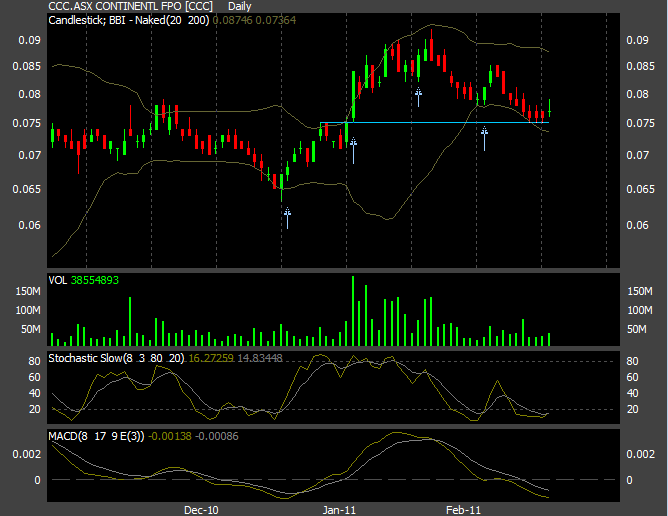Click the Bollinger value 0.08746
Viewport: 668px width, 516px height.
232,20
